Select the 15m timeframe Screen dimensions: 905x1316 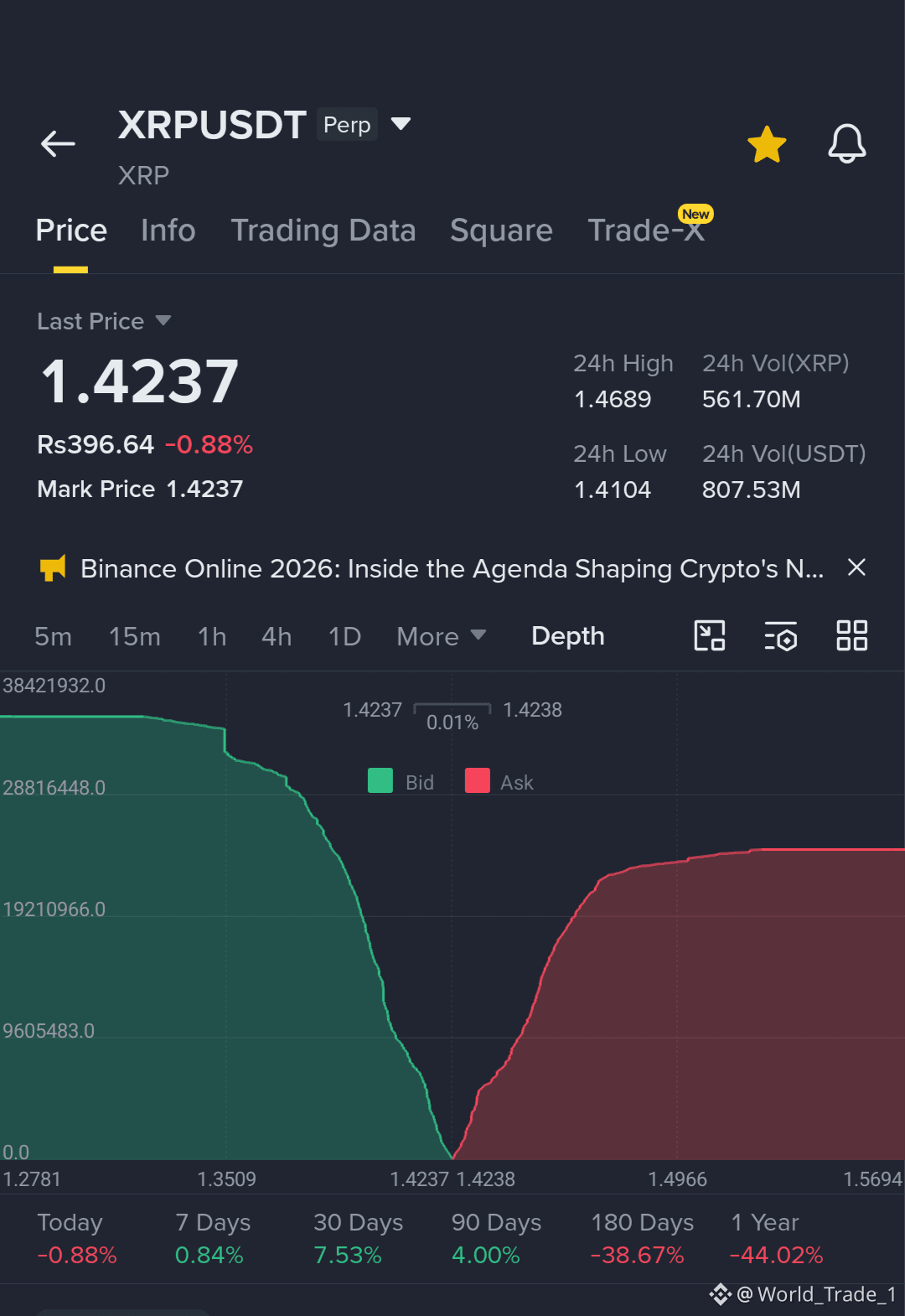point(135,636)
